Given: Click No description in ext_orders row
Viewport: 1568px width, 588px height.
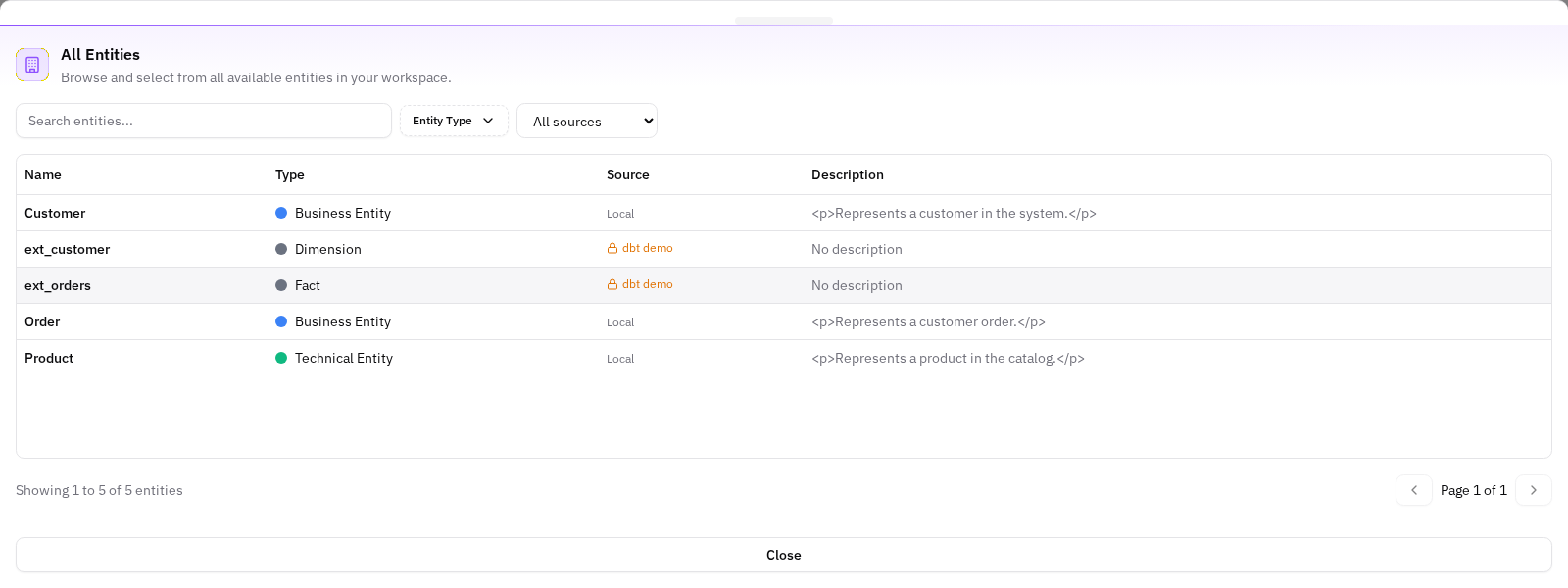Looking at the screenshot, I should [857, 285].
